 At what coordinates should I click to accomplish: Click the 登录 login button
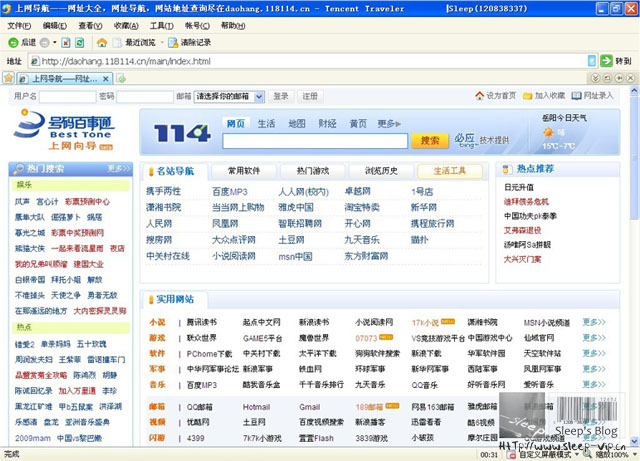(x=281, y=96)
